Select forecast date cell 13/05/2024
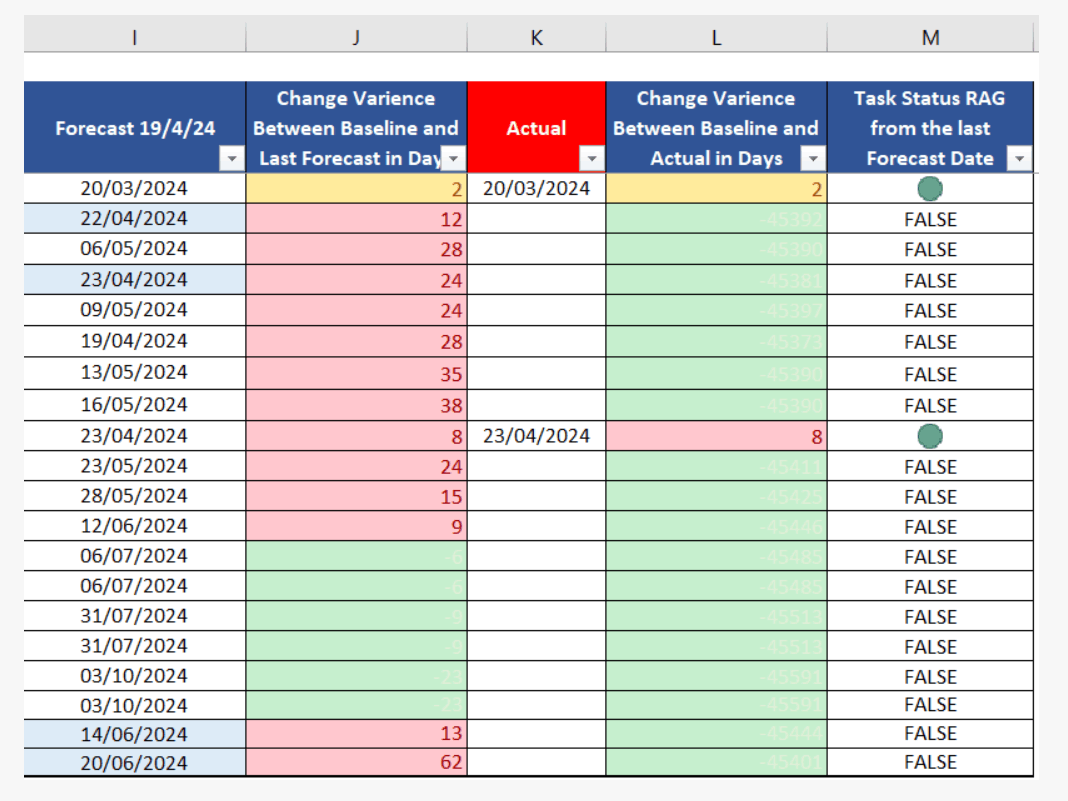Image resolution: width=1068 pixels, height=801 pixels. [135, 373]
